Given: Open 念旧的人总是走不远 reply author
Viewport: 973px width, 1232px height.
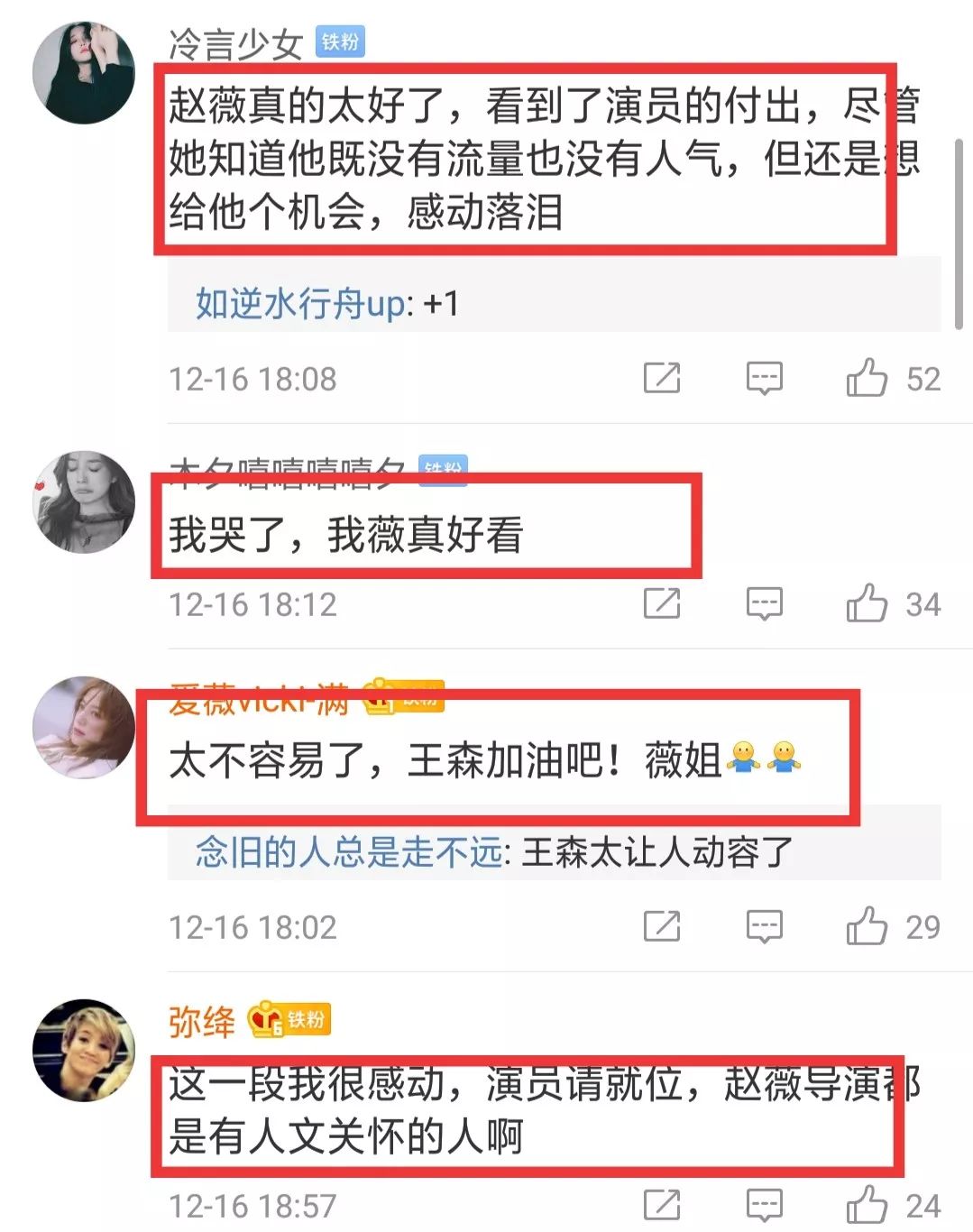Looking at the screenshot, I should point(348,851).
